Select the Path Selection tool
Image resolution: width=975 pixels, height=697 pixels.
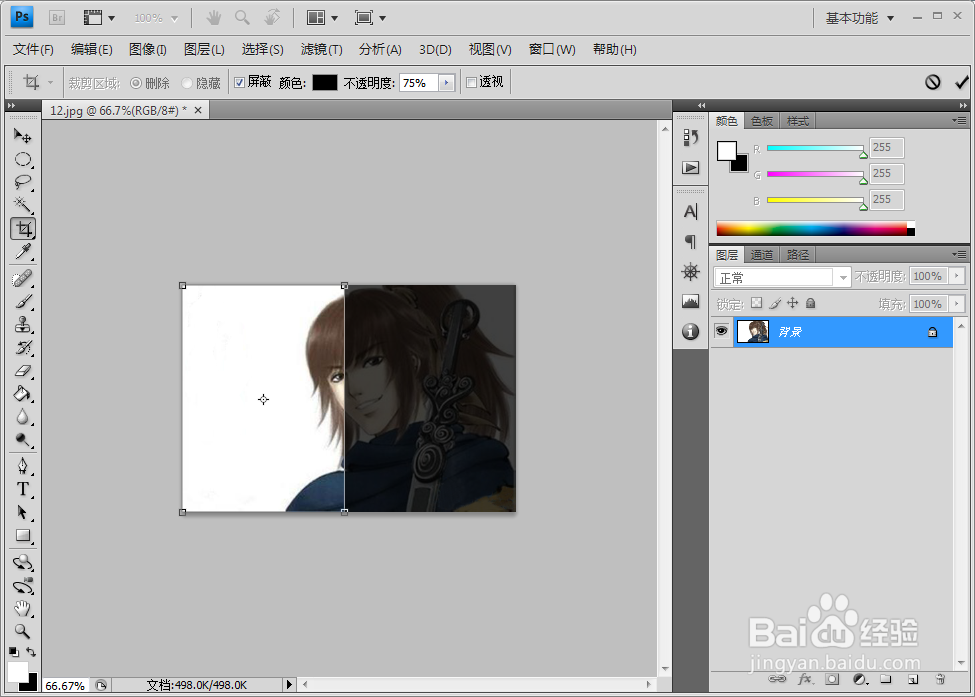tap(23, 512)
